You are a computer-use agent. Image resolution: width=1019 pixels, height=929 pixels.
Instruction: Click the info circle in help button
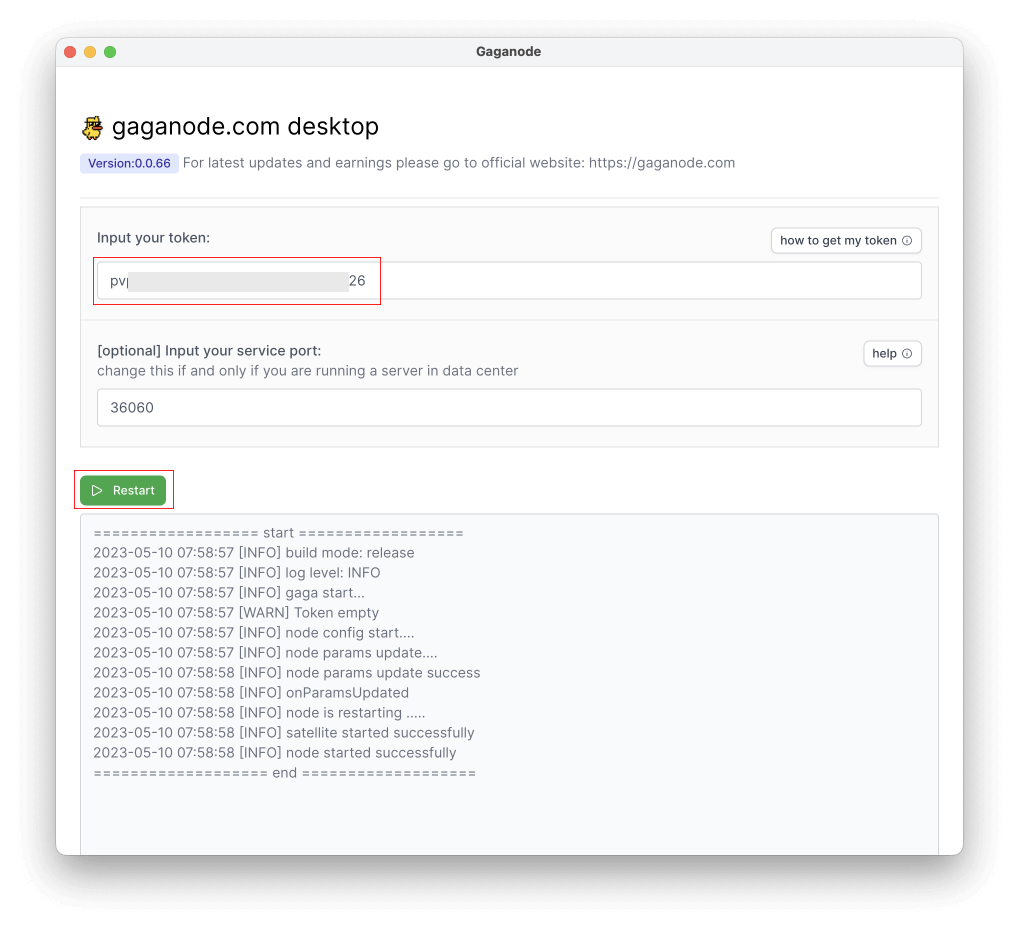(907, 354)
